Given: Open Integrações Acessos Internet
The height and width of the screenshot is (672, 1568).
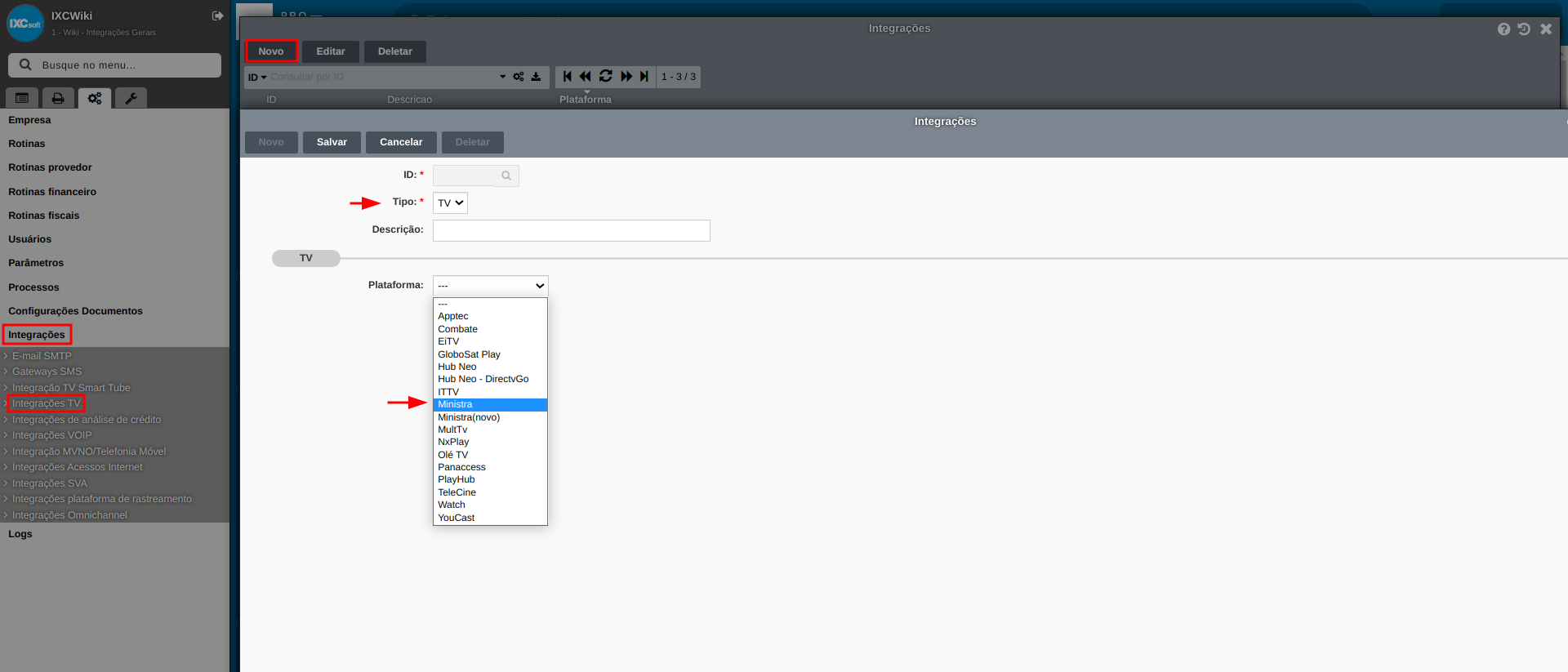Looking at the screenshot, I should point(77,467).
